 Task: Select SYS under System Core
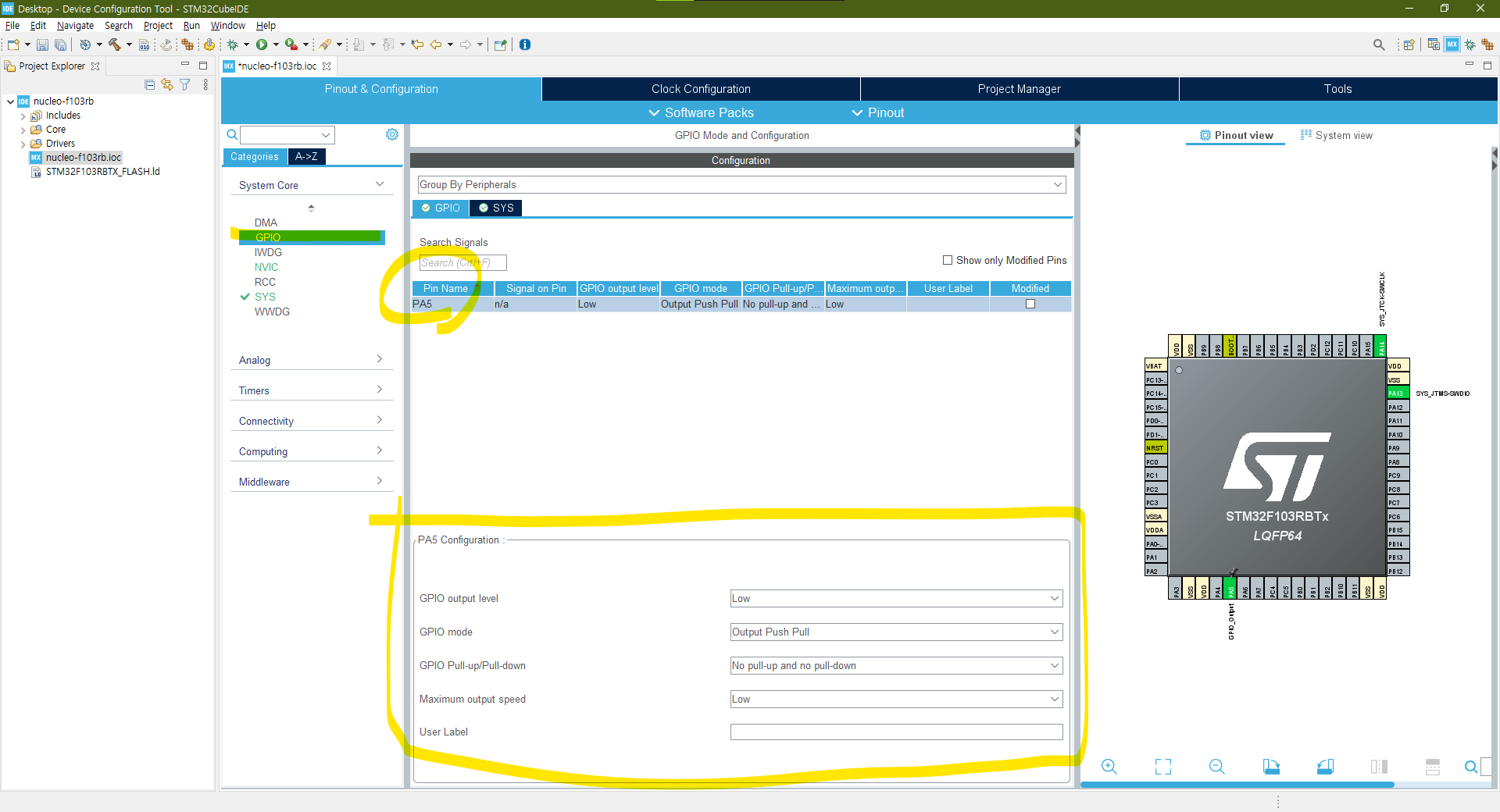click(265, 297)
